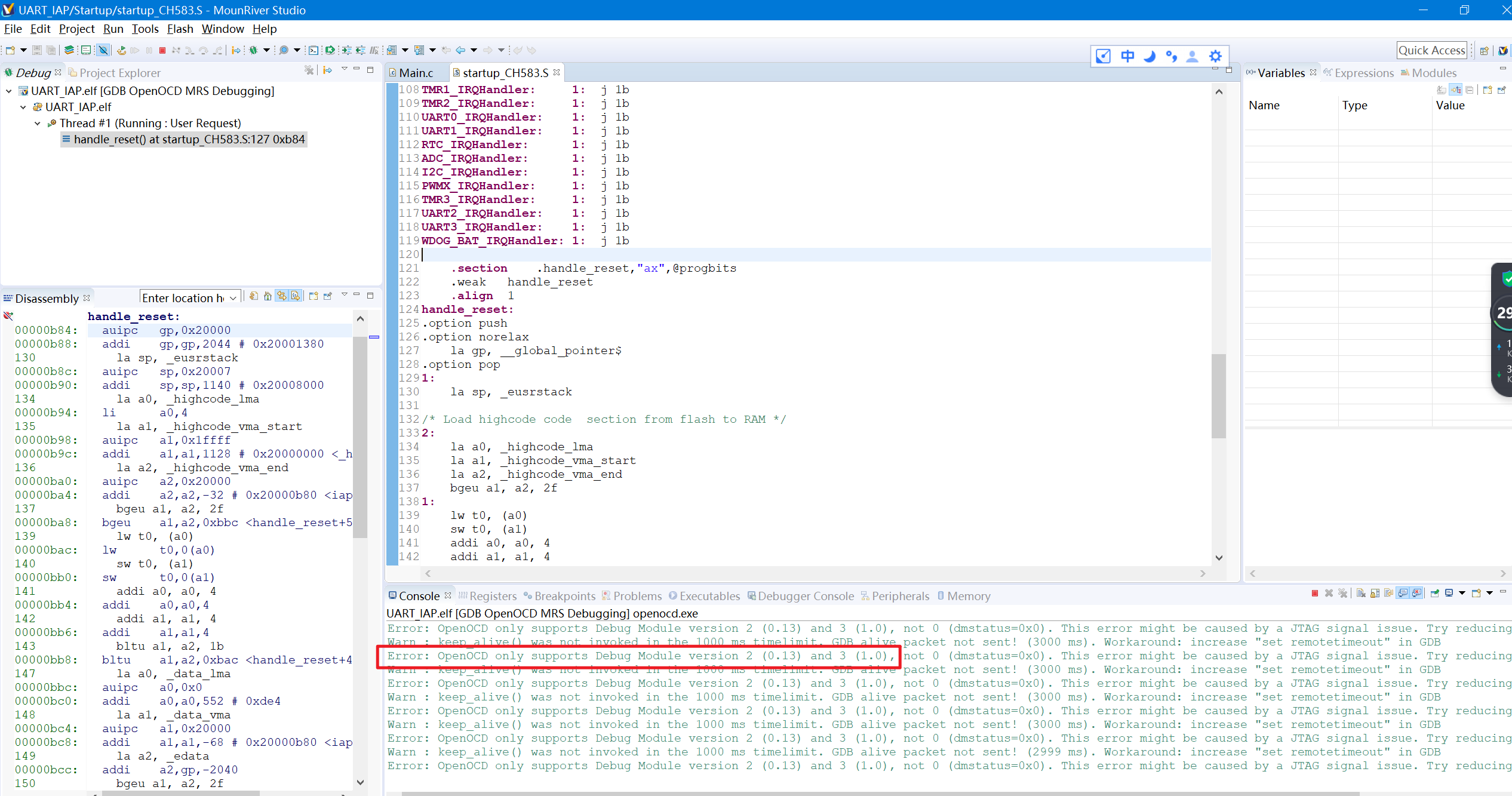
Task: Click the Resume debug icon
Action: point(135,51)
